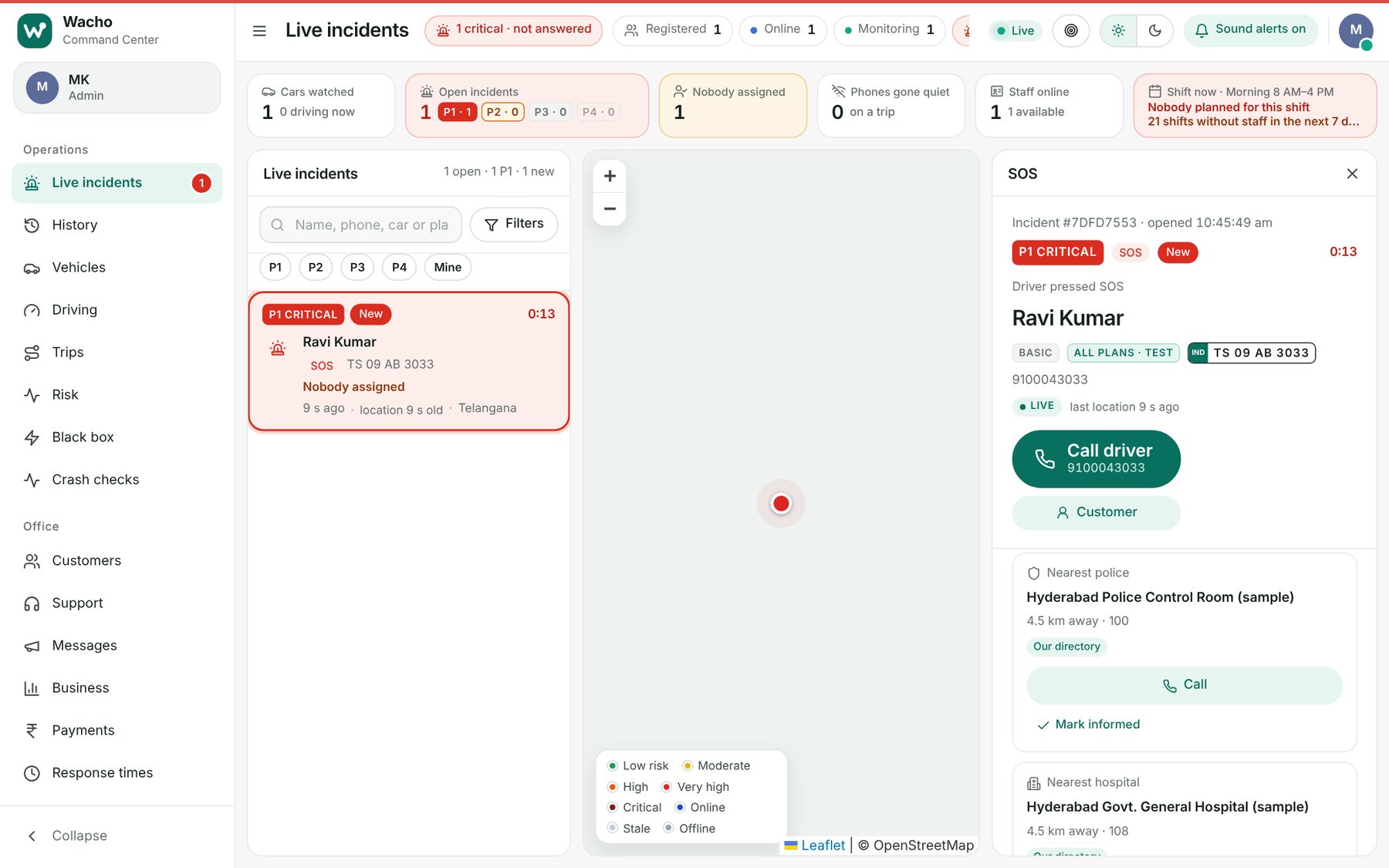Open Driving page
Image resolution: width=1389 pixels, height=868 pixels.
tap(117, 310)
